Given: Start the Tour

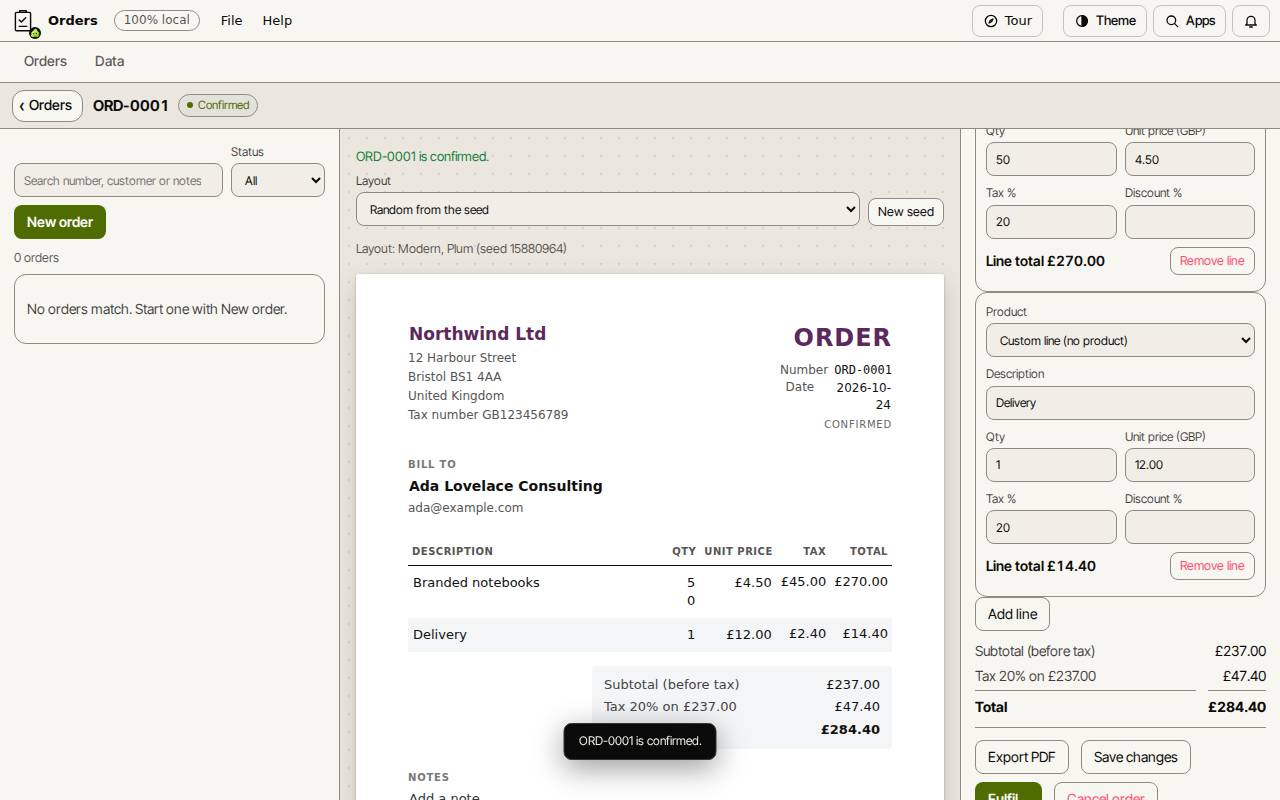Looking at the screenshot, I should [x=1008, y=21].
